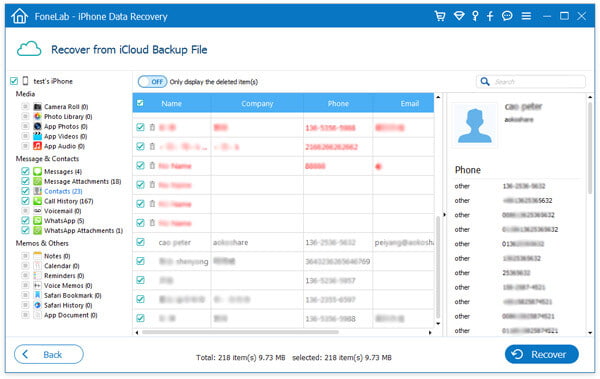This screenshot has height=379, width=600.
Task: Open the feedback chat bubble icon
Action: tap(507, 16)
